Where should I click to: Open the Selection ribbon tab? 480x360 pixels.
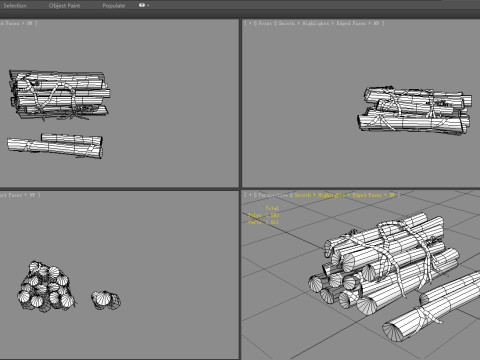point(15,6)
